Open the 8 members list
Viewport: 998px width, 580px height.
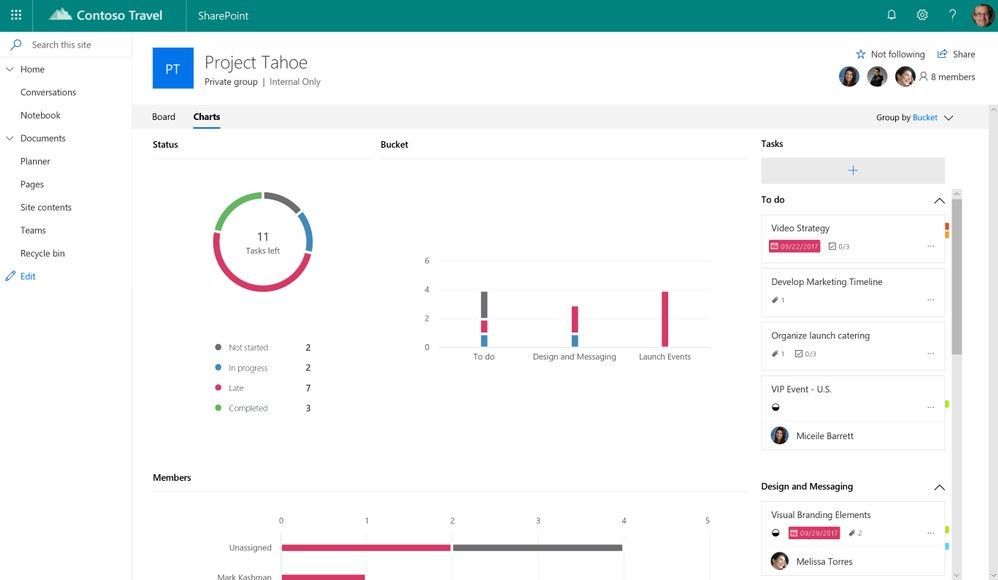(x=953, y=76)
